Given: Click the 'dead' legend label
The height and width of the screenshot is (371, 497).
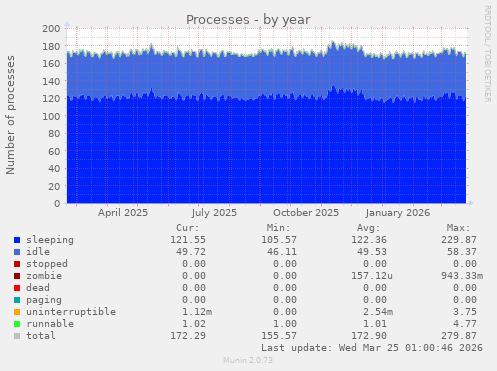Looking at the screenshot, I should (38, 288).
